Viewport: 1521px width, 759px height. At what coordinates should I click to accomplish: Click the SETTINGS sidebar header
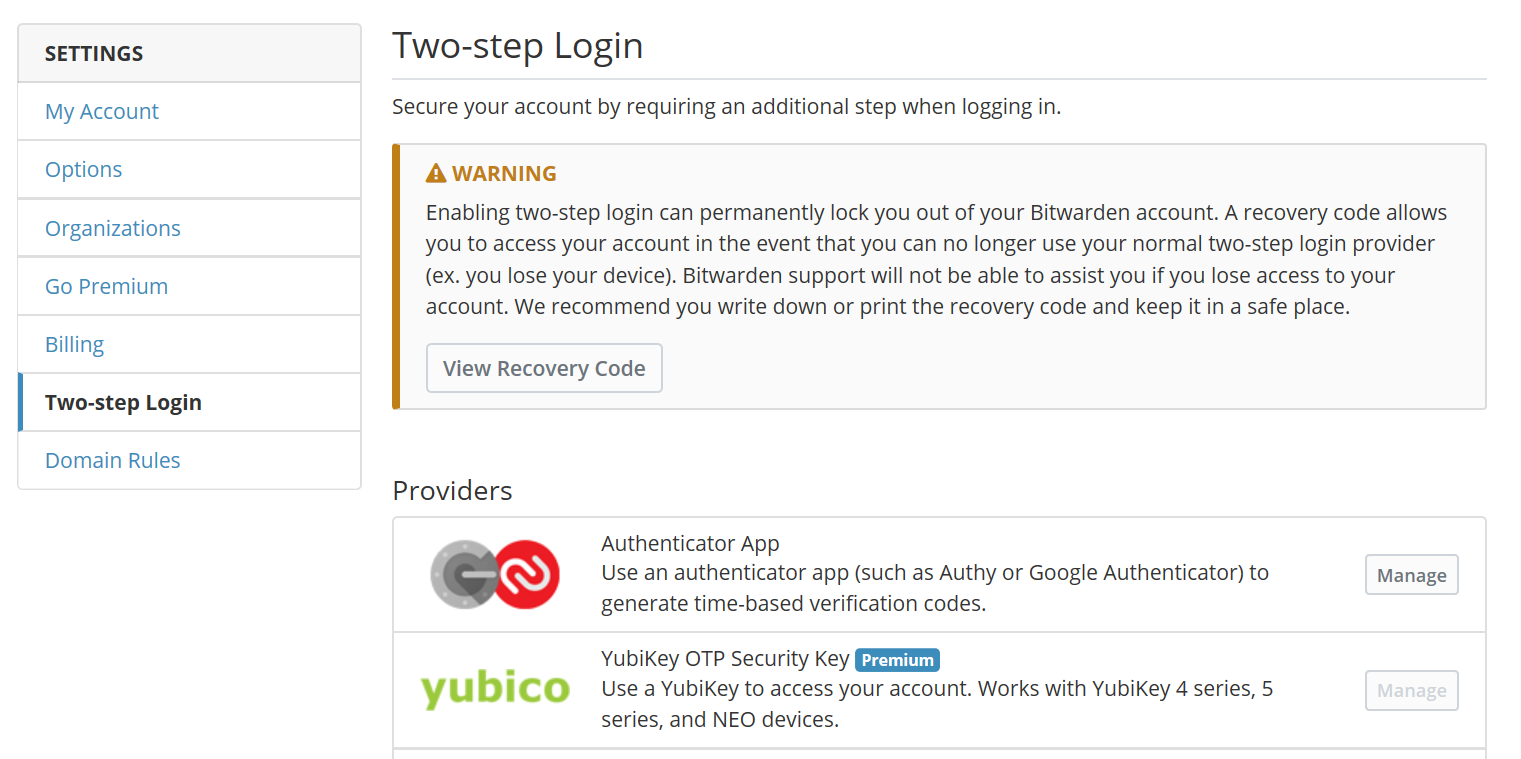(94, 54)
